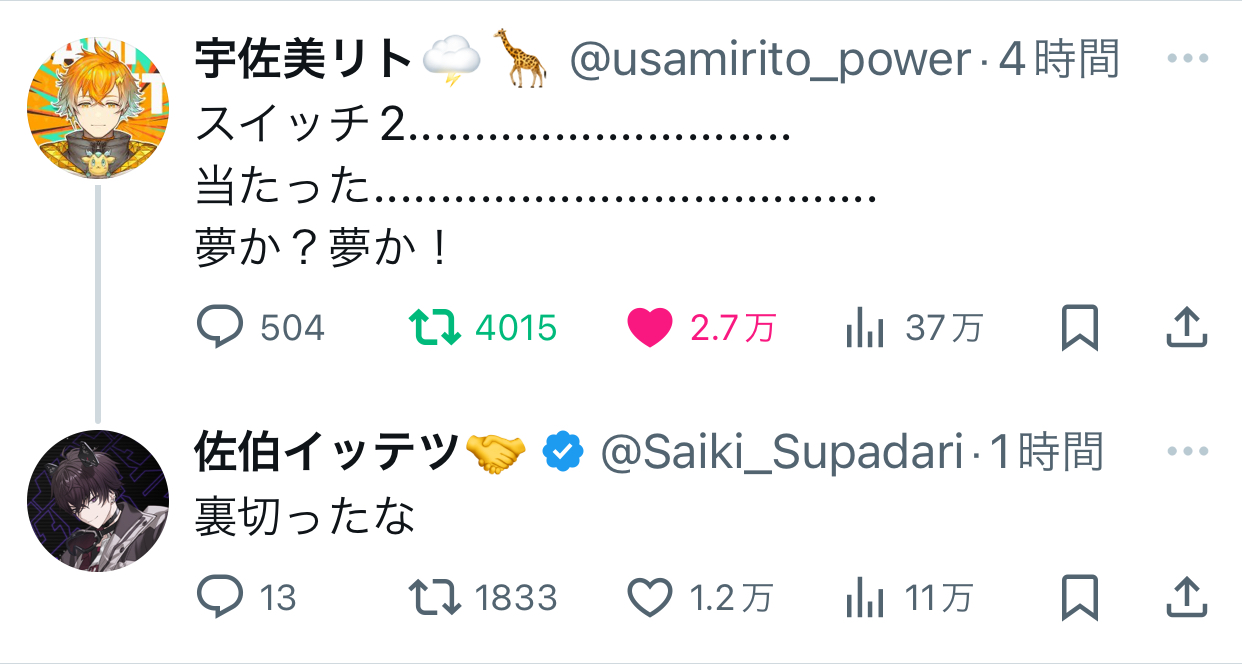This screenshot has width=1242, height=666.
Task: Reply to 佐伯イッテツ's comment
Action: coord(220,597)
